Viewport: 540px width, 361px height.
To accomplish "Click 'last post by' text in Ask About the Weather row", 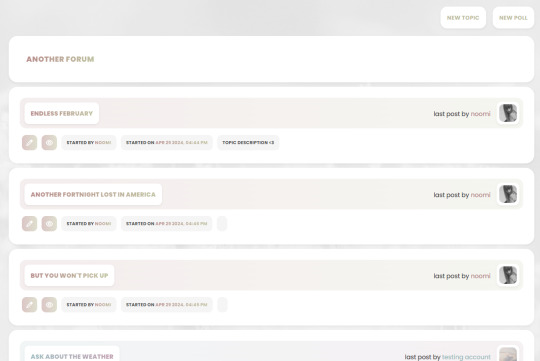I will pyautogui.click(x=423, y=357).
